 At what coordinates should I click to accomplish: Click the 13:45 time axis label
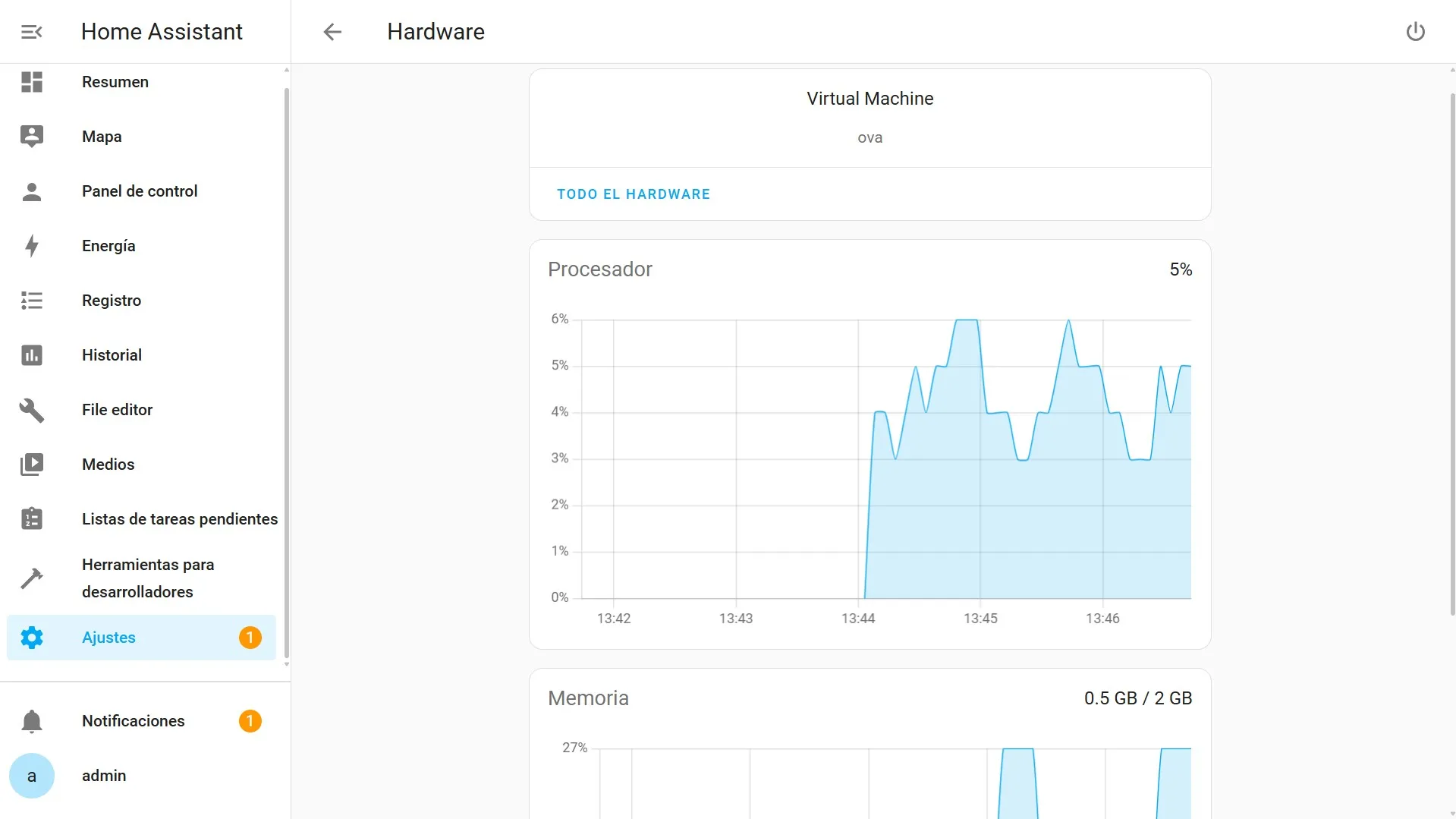tap(980, 619)
